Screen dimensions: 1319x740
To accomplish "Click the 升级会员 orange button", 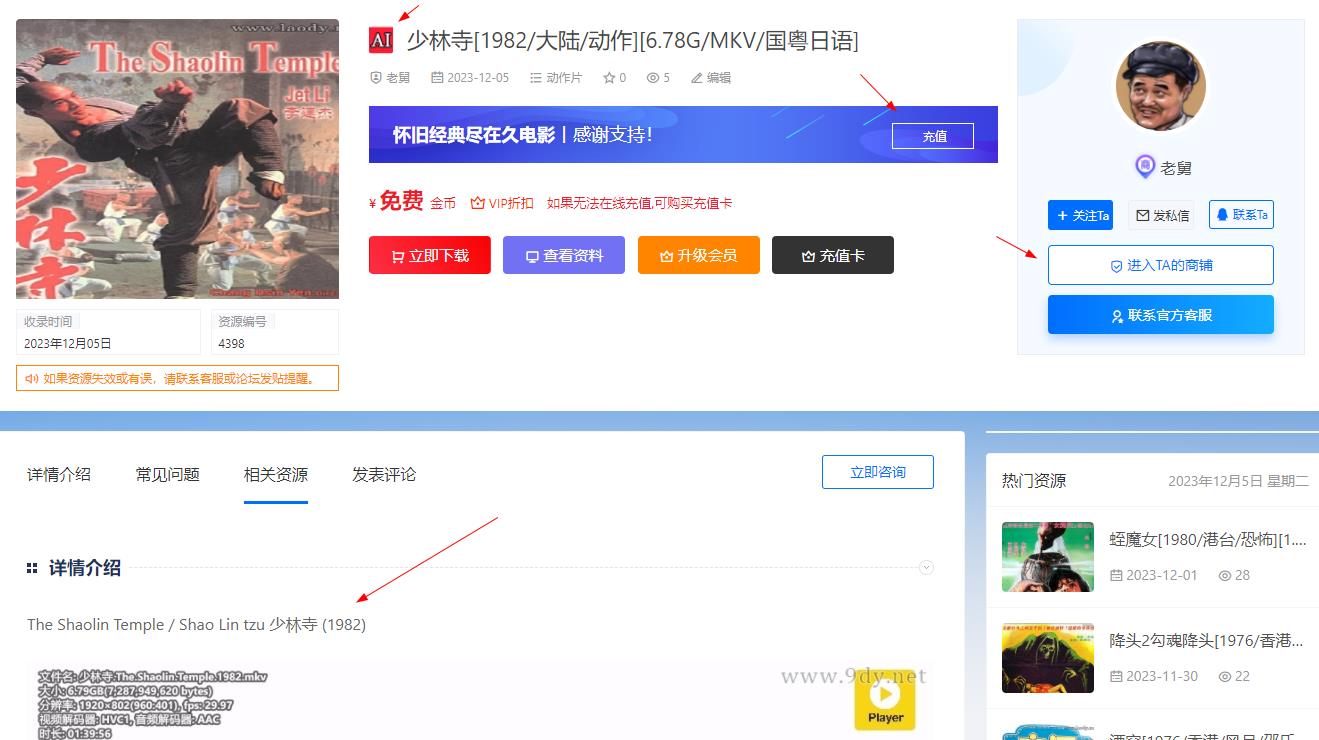I will point(698,255).
